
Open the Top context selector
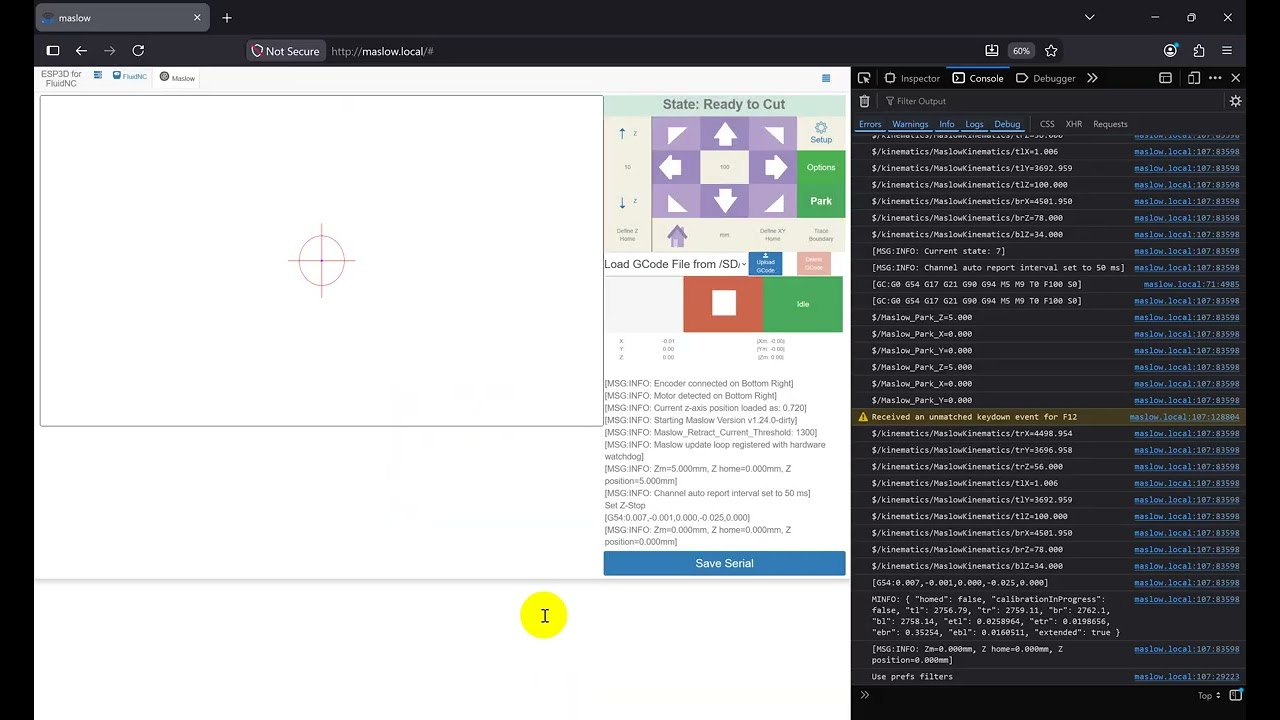tap(1209, 695)
